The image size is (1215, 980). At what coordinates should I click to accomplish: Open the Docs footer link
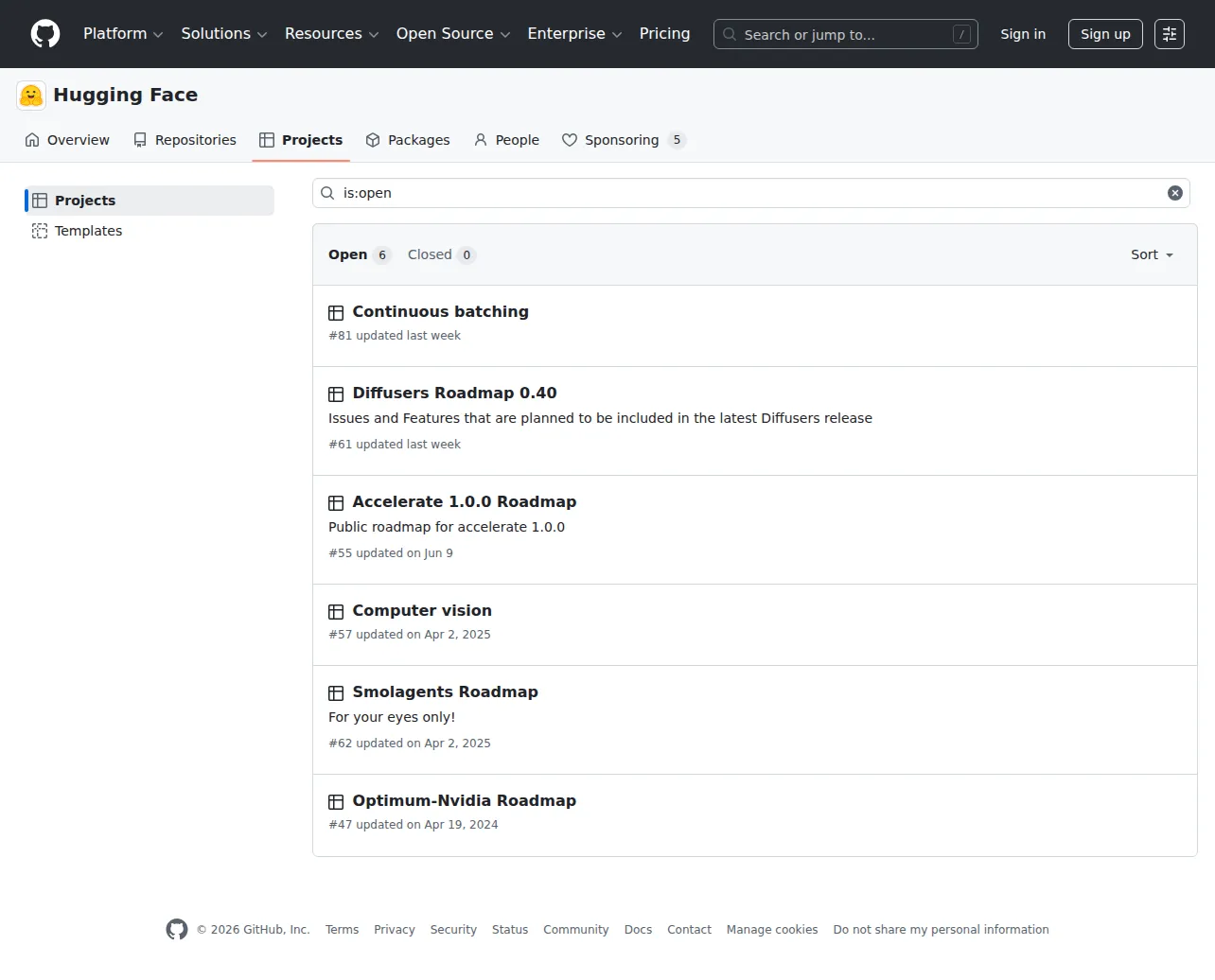638,930
